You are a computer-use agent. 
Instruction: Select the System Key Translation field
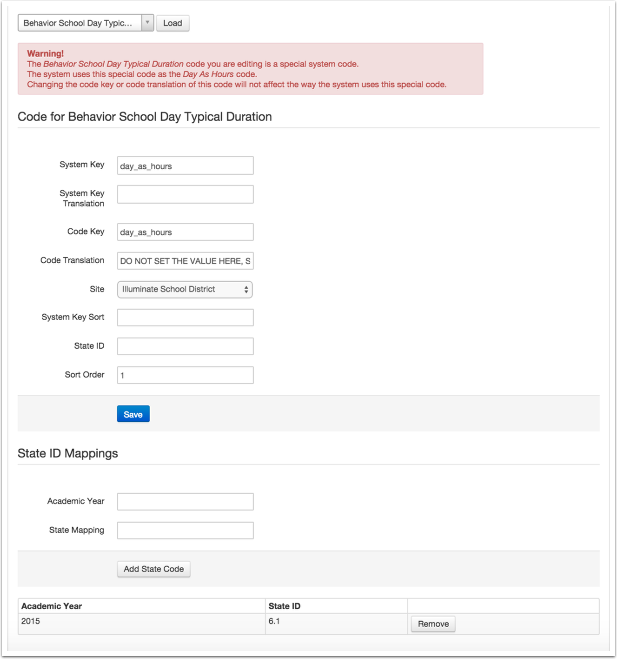point(185,195)
